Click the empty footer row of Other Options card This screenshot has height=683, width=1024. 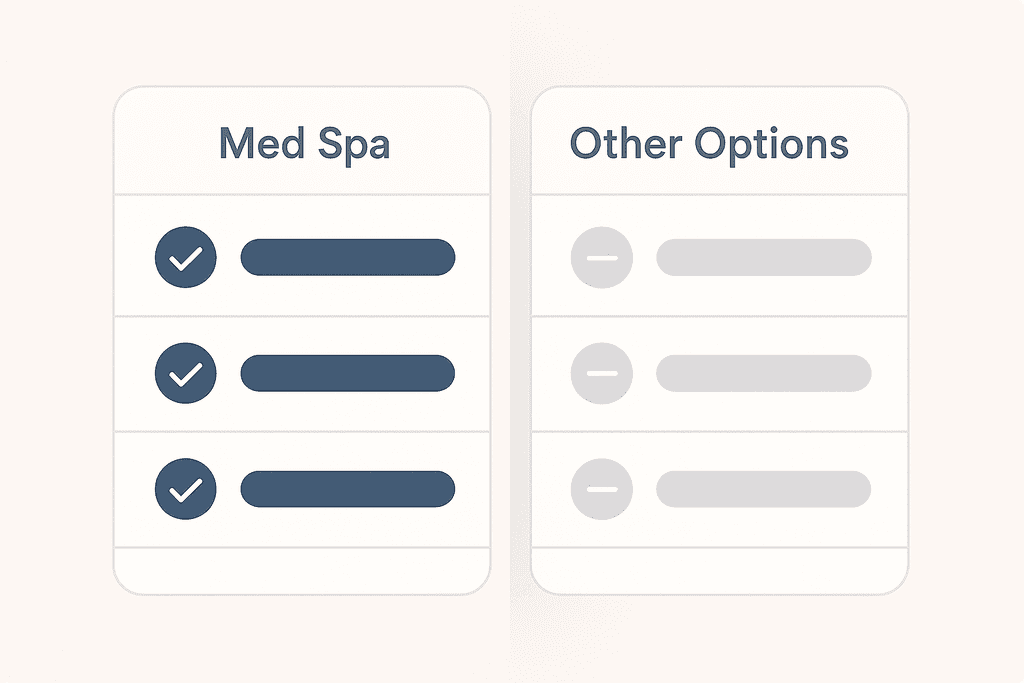(x=719, y=570)
